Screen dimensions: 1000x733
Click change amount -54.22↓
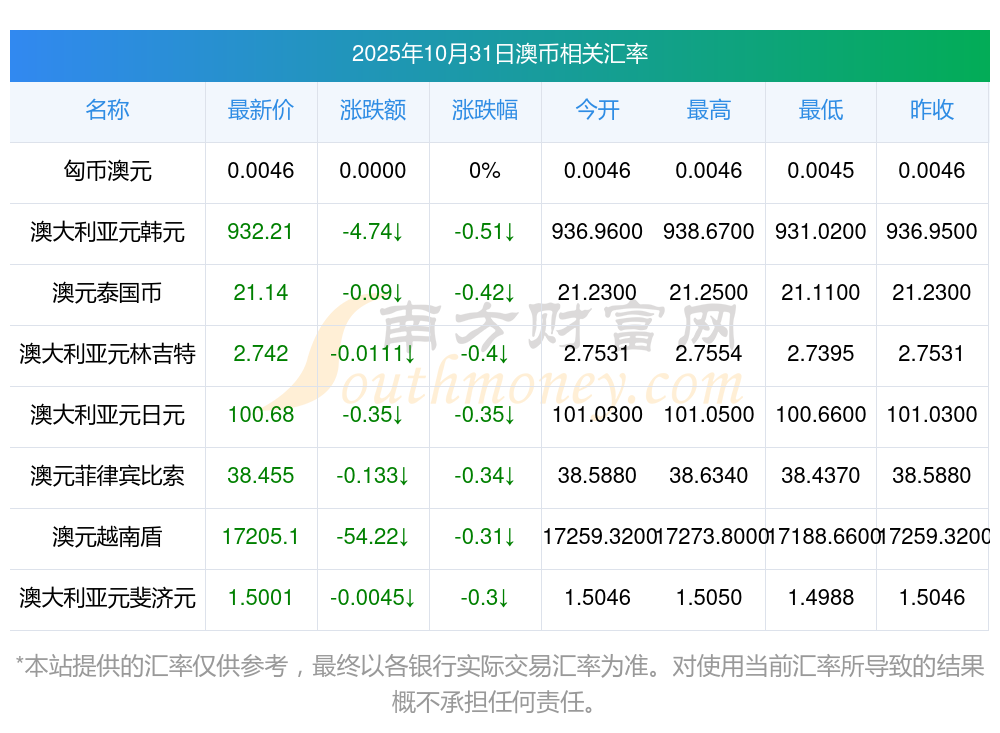[x=372, y=537]
